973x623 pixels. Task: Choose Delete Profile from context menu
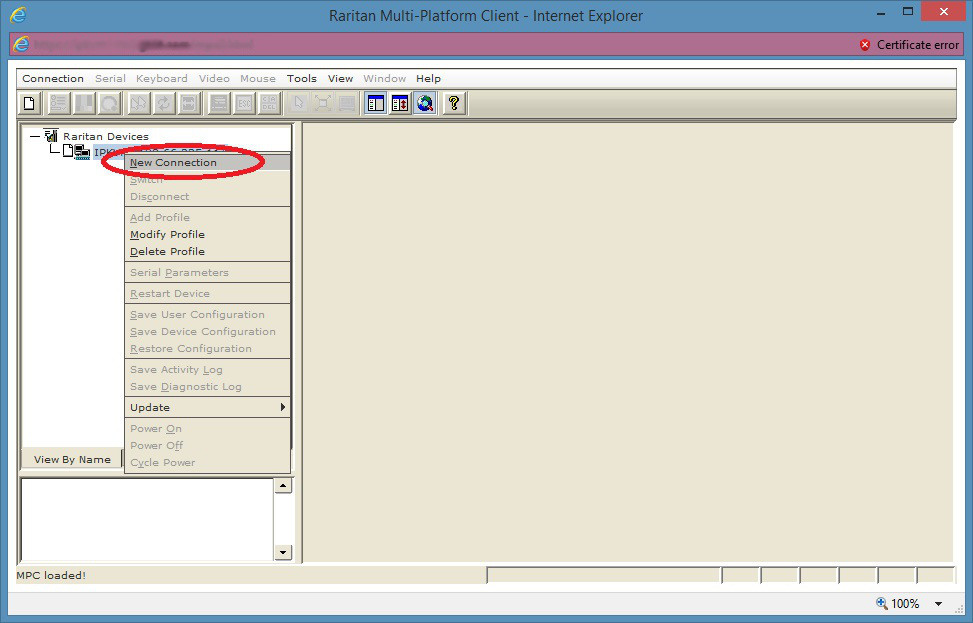[207, 251]
